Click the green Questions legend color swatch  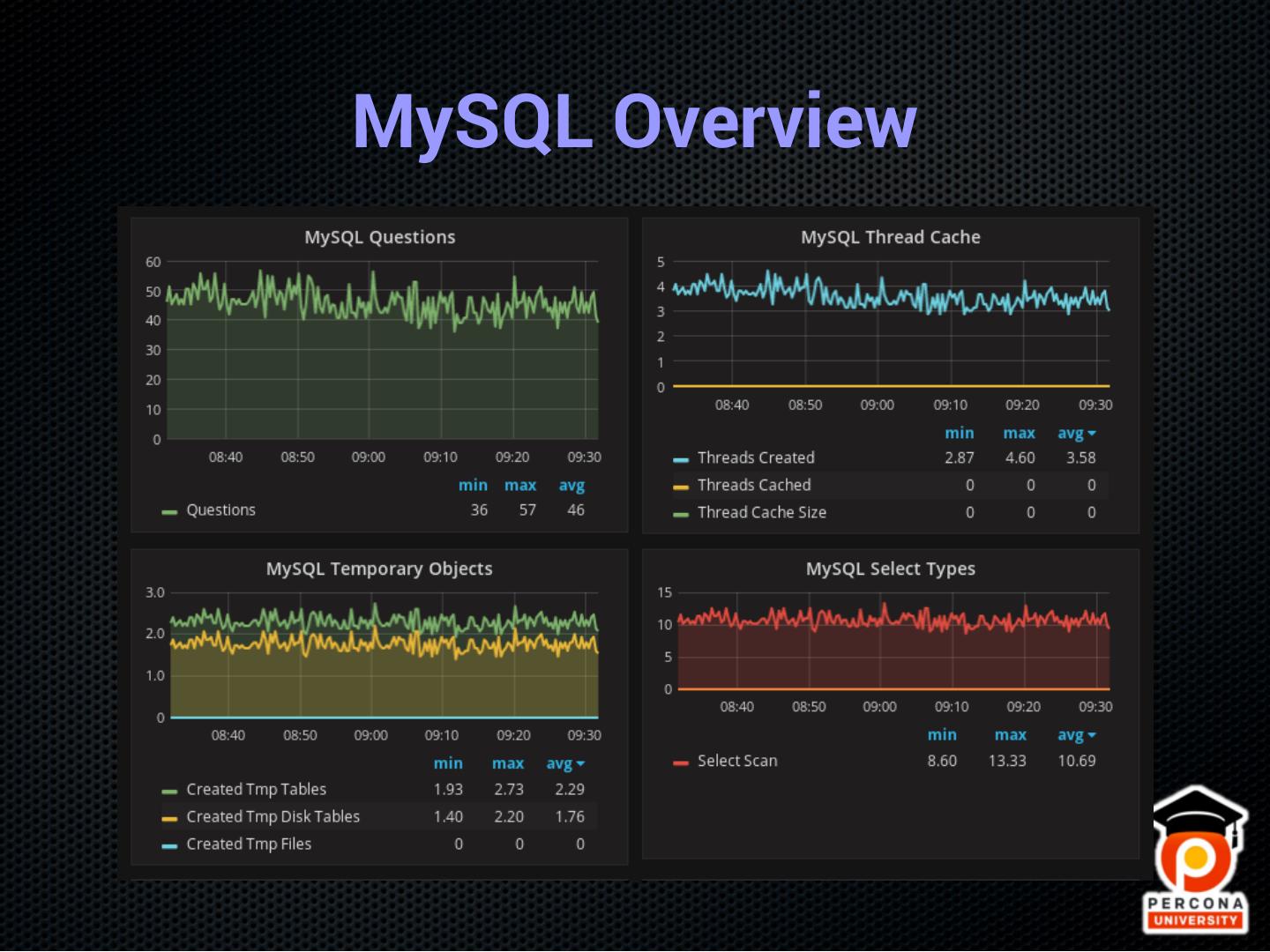(169, 511)
